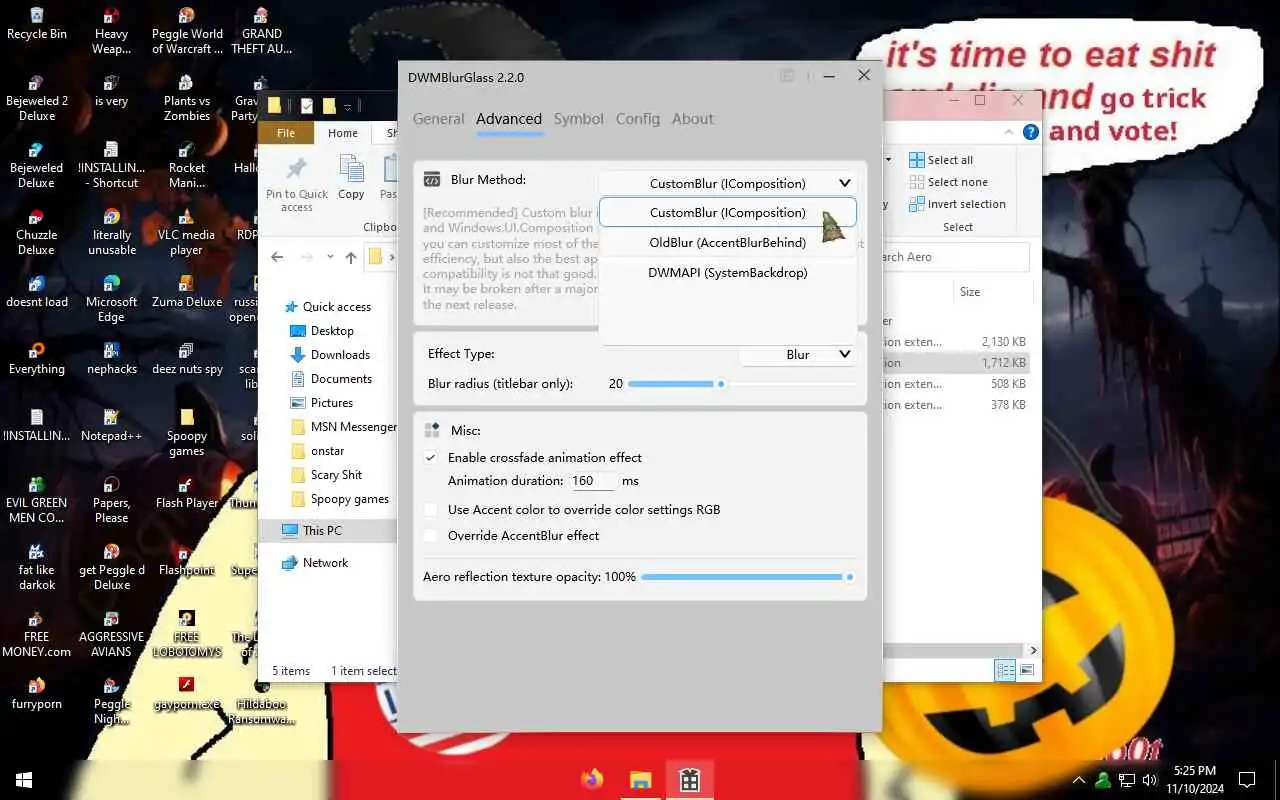Click the Firefox taskbar icon

(x=592, y=779)
